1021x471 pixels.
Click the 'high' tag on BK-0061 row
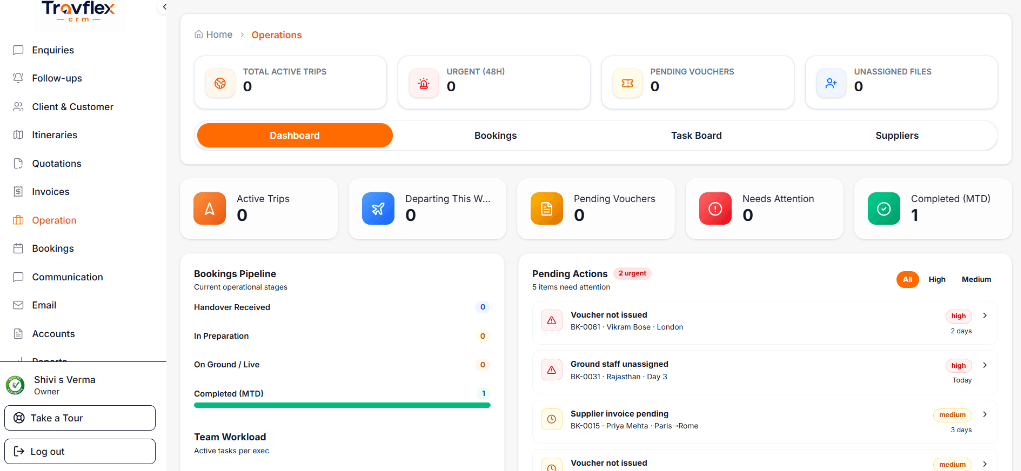(x=958, y=316)
